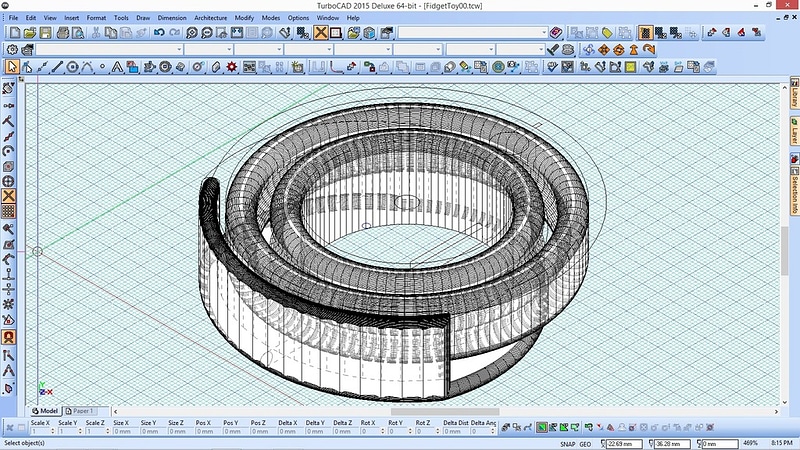Open the Drawing Setup gear icon
The image size is (800, 450).
12,49
